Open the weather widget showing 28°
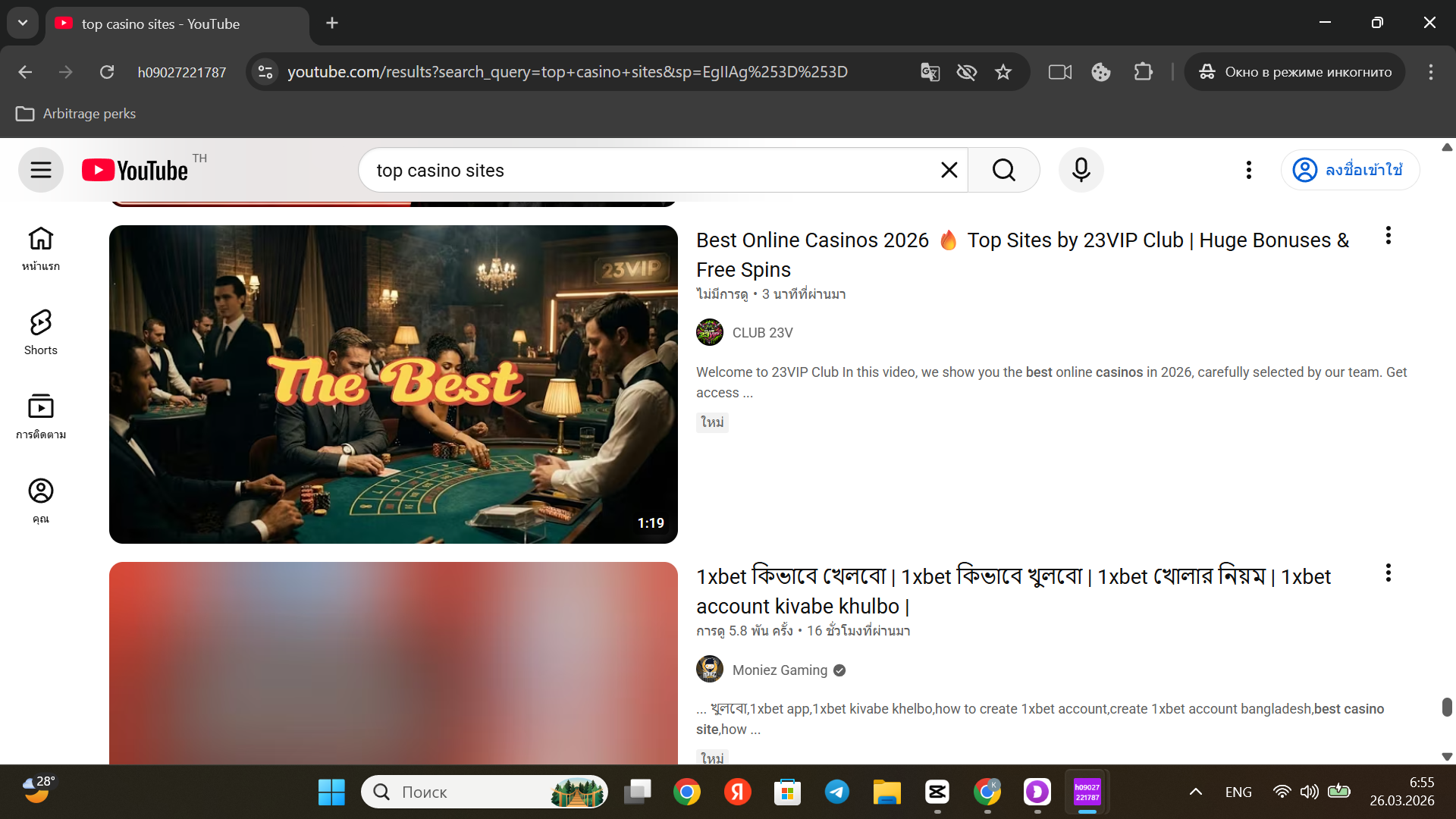This screenshot has height=819, width=1456. [x=38, y=789]
